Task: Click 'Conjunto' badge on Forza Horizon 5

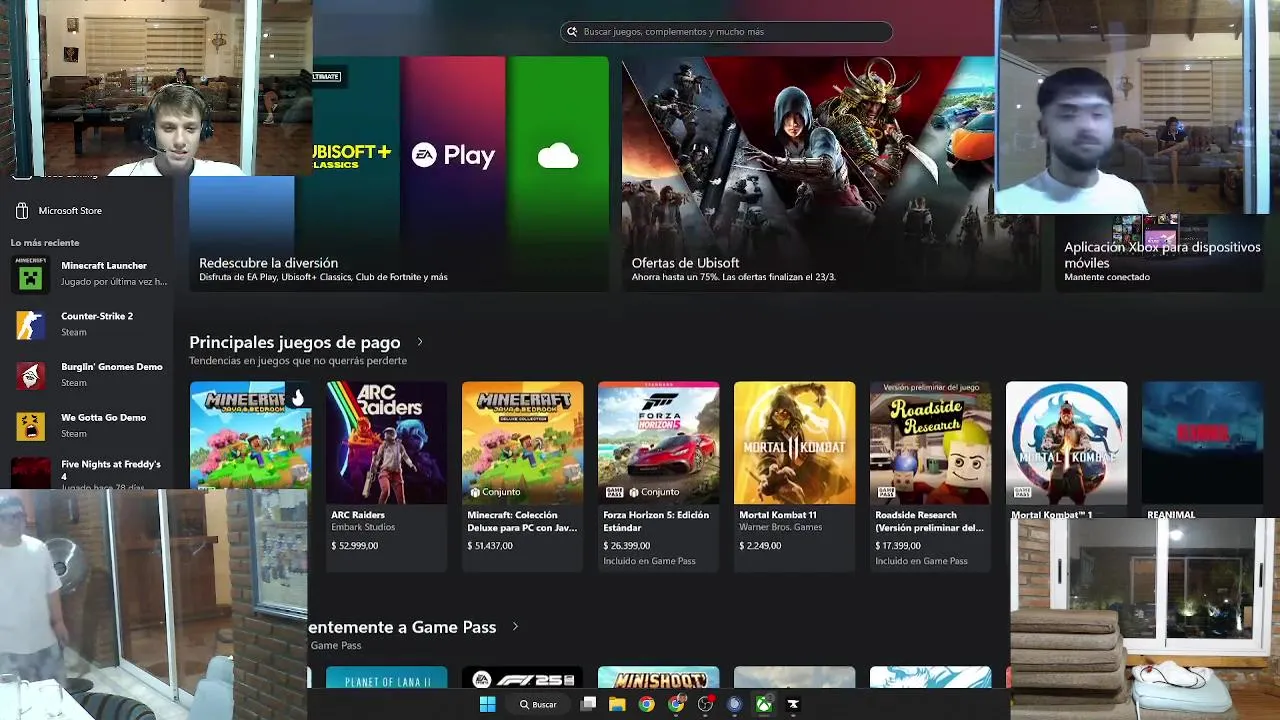Action: click(652, 492)
